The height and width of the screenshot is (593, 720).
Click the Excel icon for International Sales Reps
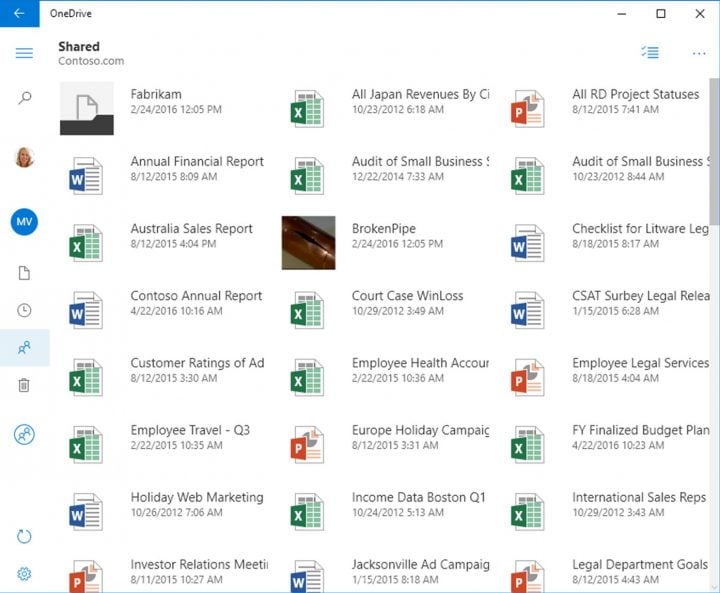528,512
